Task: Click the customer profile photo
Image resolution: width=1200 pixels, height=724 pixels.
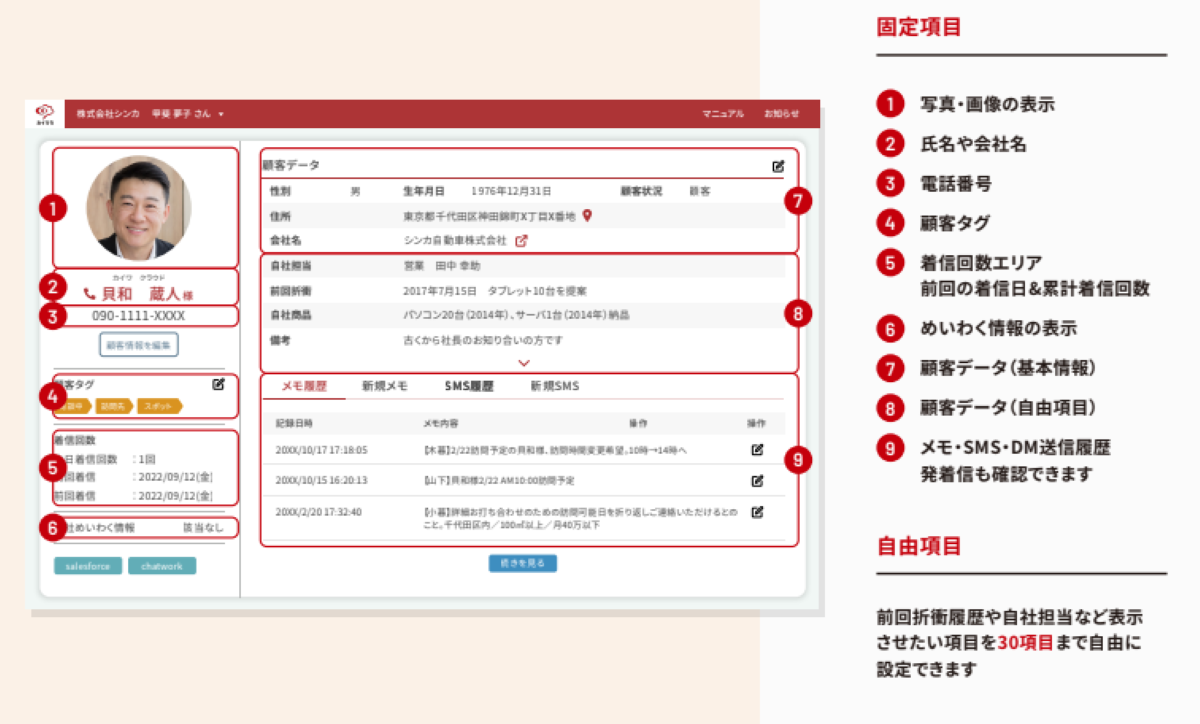Action: (x=139, y=208)
